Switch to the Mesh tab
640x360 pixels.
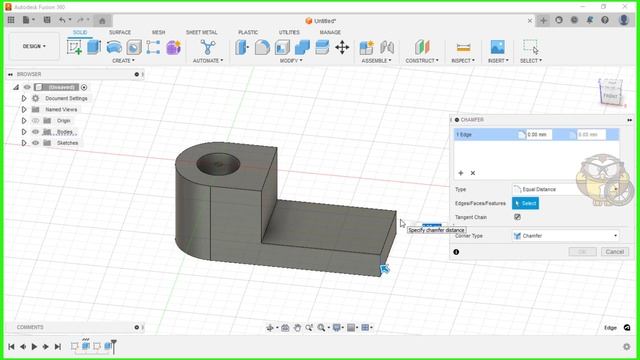(158, 32)
